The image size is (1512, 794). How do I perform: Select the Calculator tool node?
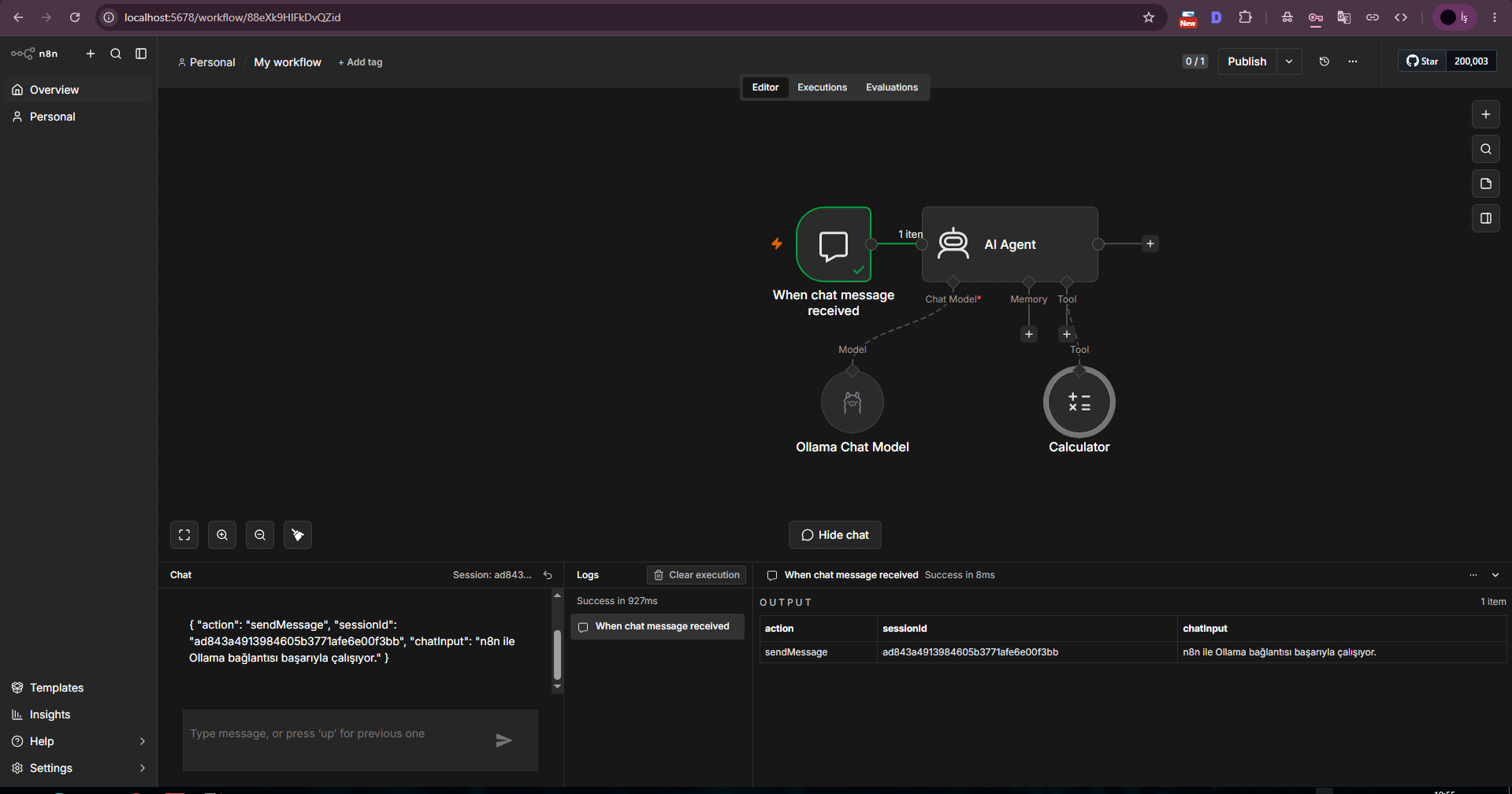1079,402
